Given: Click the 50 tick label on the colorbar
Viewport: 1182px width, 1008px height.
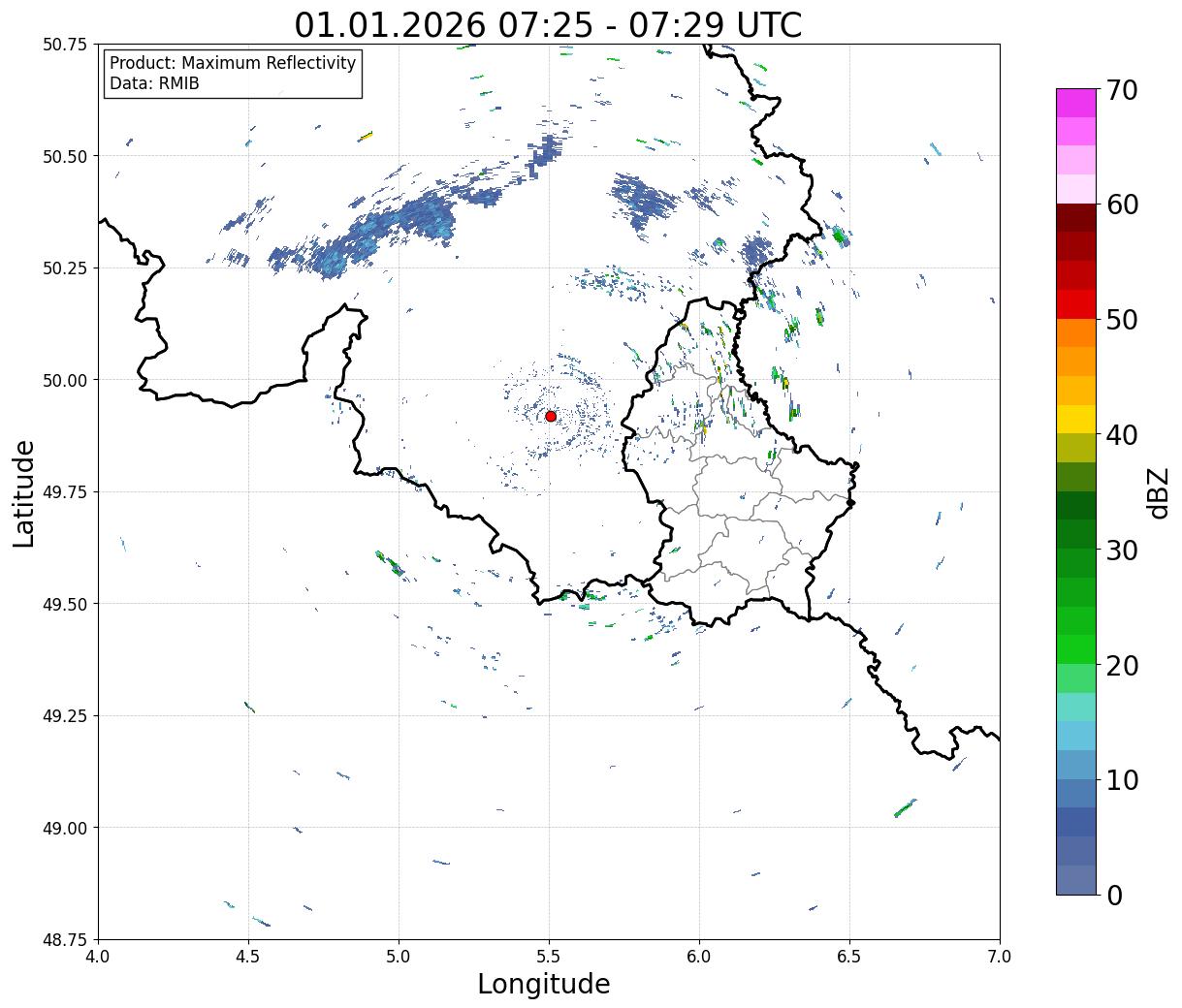Looking at the screenshot, I should click(x=1121, y=320).
